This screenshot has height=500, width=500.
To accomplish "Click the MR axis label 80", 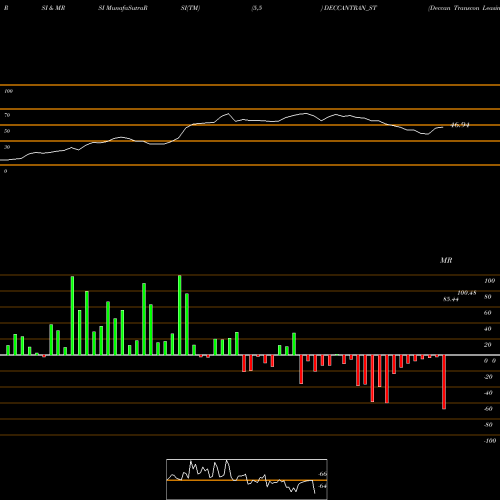I will pyautogui.click(x=488, y=297).
